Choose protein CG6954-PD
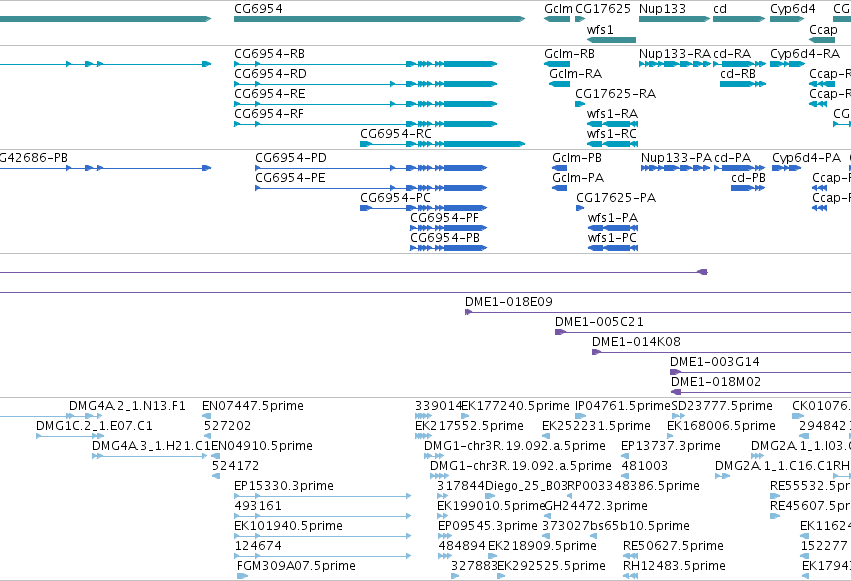 coord(291,158)
